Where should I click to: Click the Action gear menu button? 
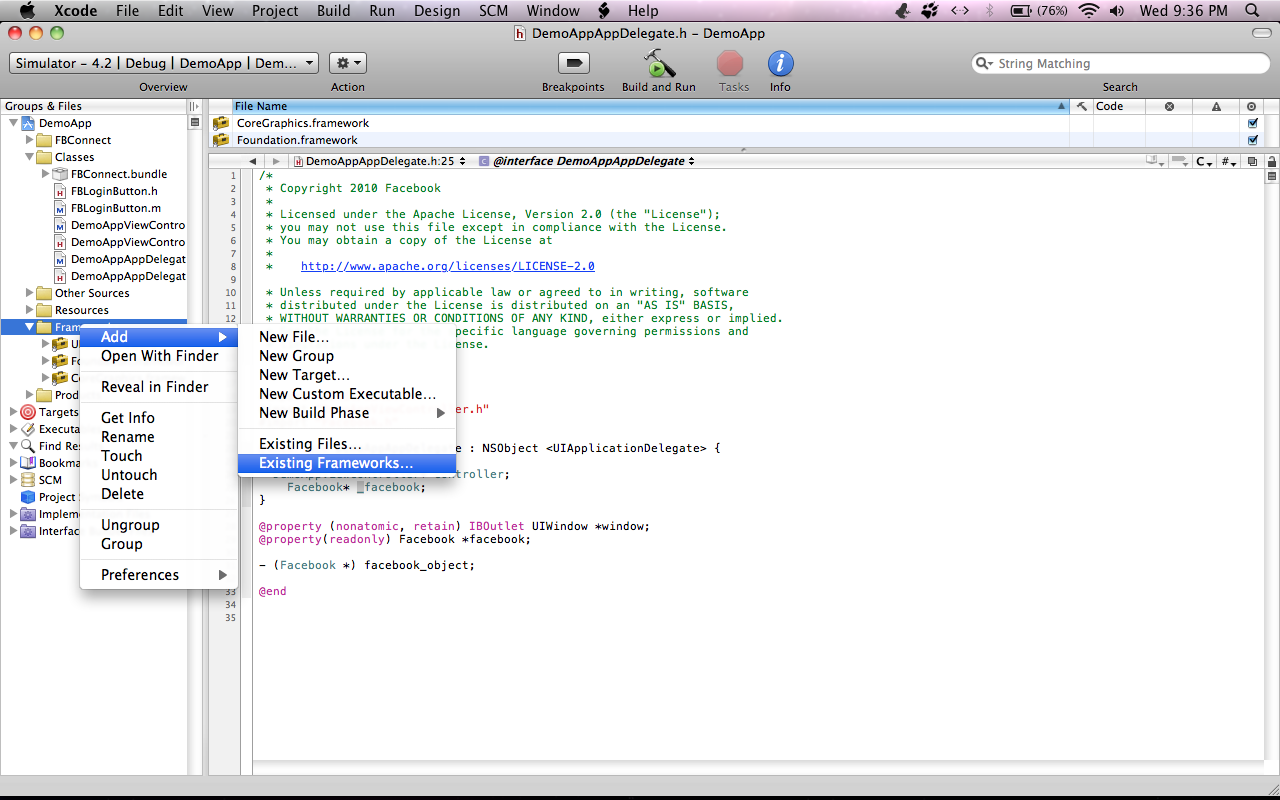pyautogui.click(x=348, y=63)
